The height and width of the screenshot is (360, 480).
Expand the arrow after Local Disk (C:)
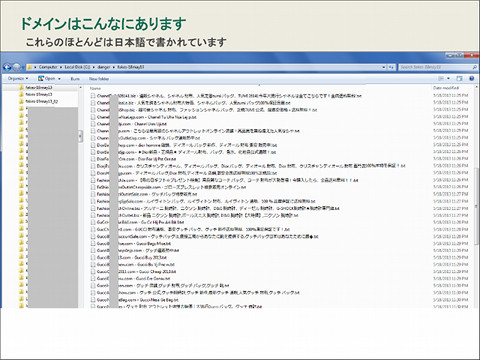click(x=94, y=67)
